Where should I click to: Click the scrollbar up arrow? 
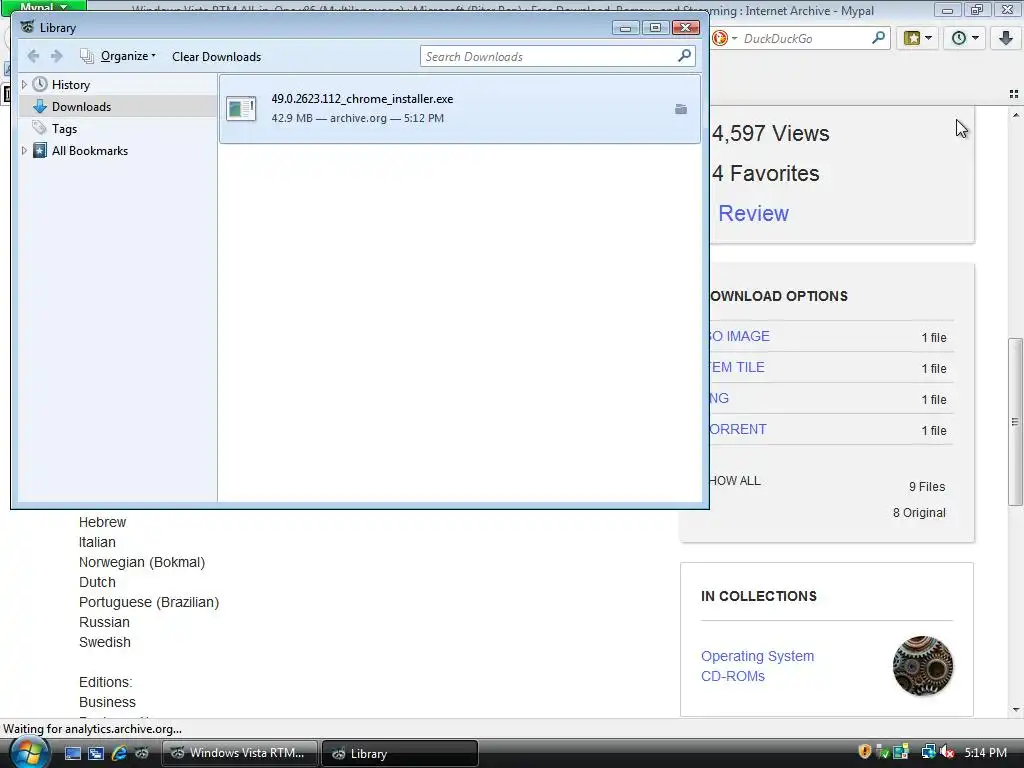pos(1015,115)
